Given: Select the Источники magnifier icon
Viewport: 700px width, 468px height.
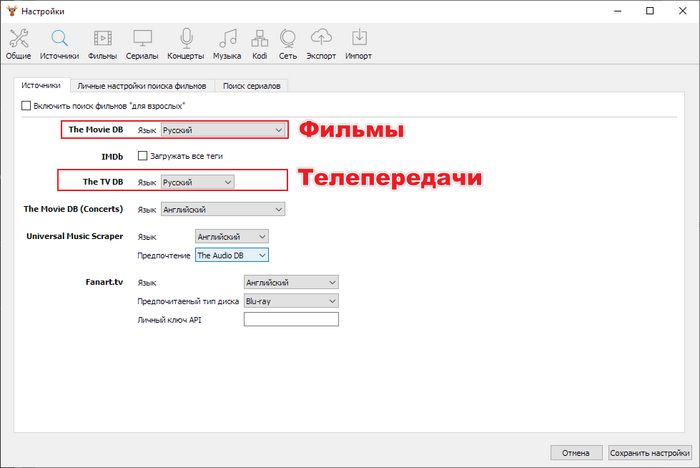Looking at the screenshot, I should pos(59,42).
